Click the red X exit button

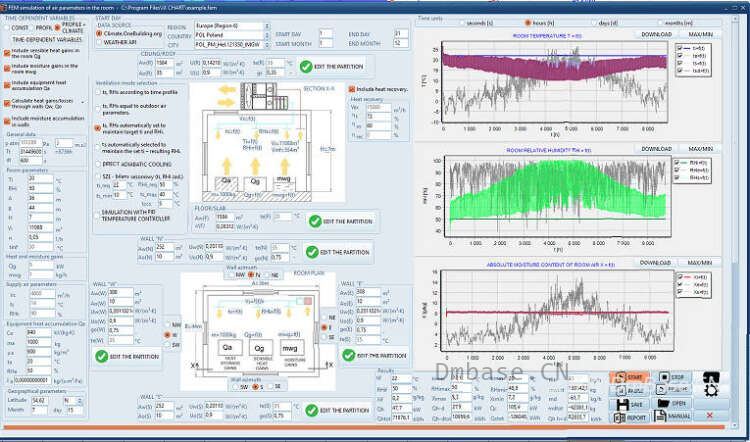coord(710,415)
